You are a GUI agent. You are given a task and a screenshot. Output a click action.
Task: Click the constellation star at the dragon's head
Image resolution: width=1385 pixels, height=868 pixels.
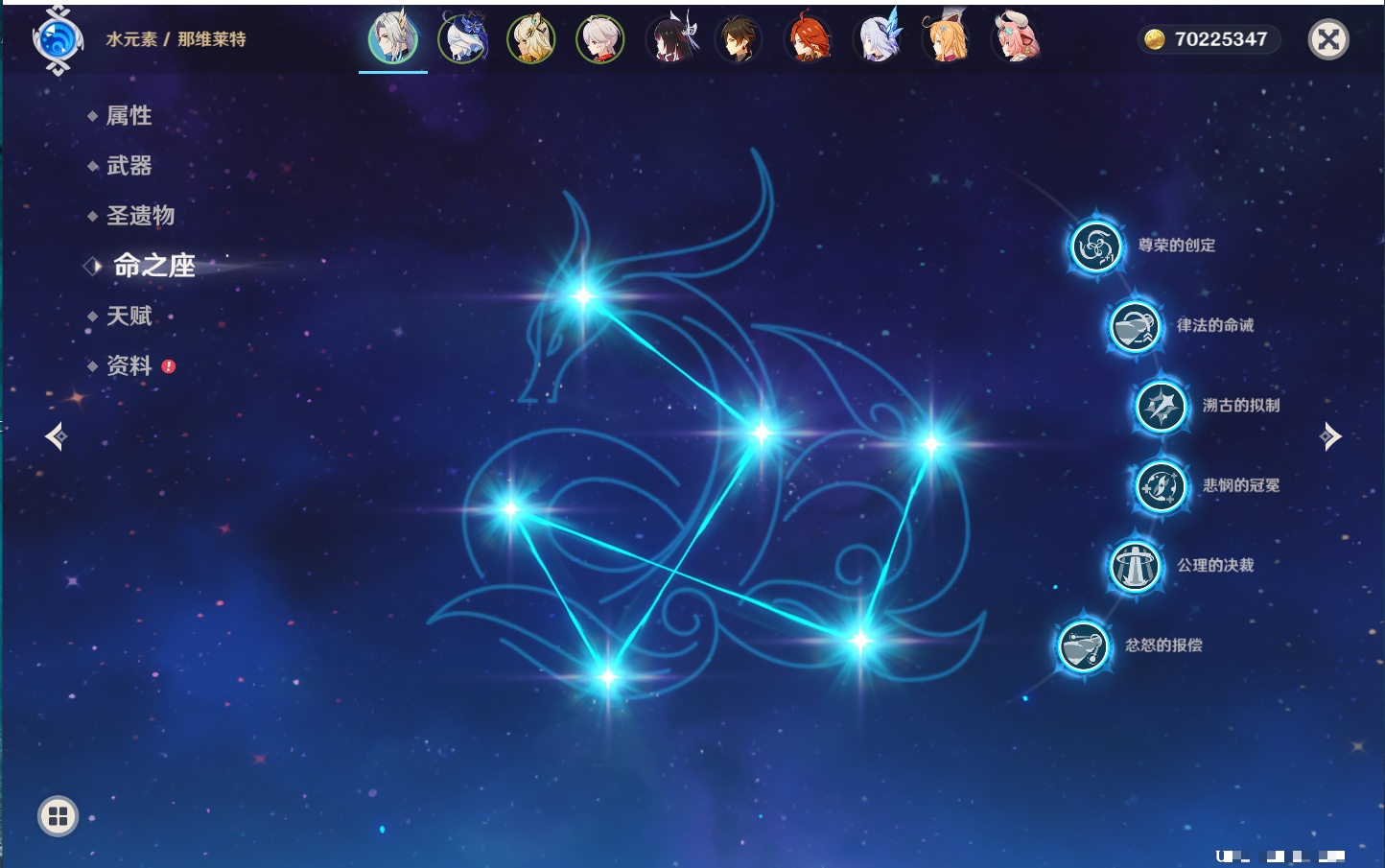(582, 295)
